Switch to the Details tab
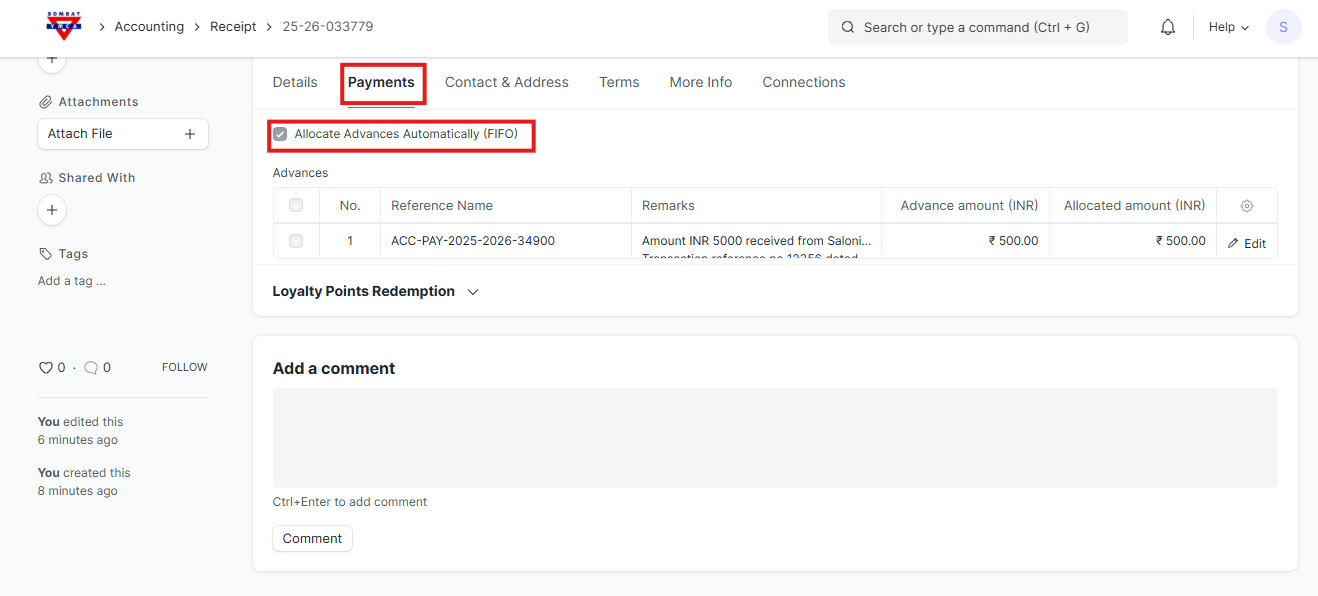1318x596 pixels. 295,83
